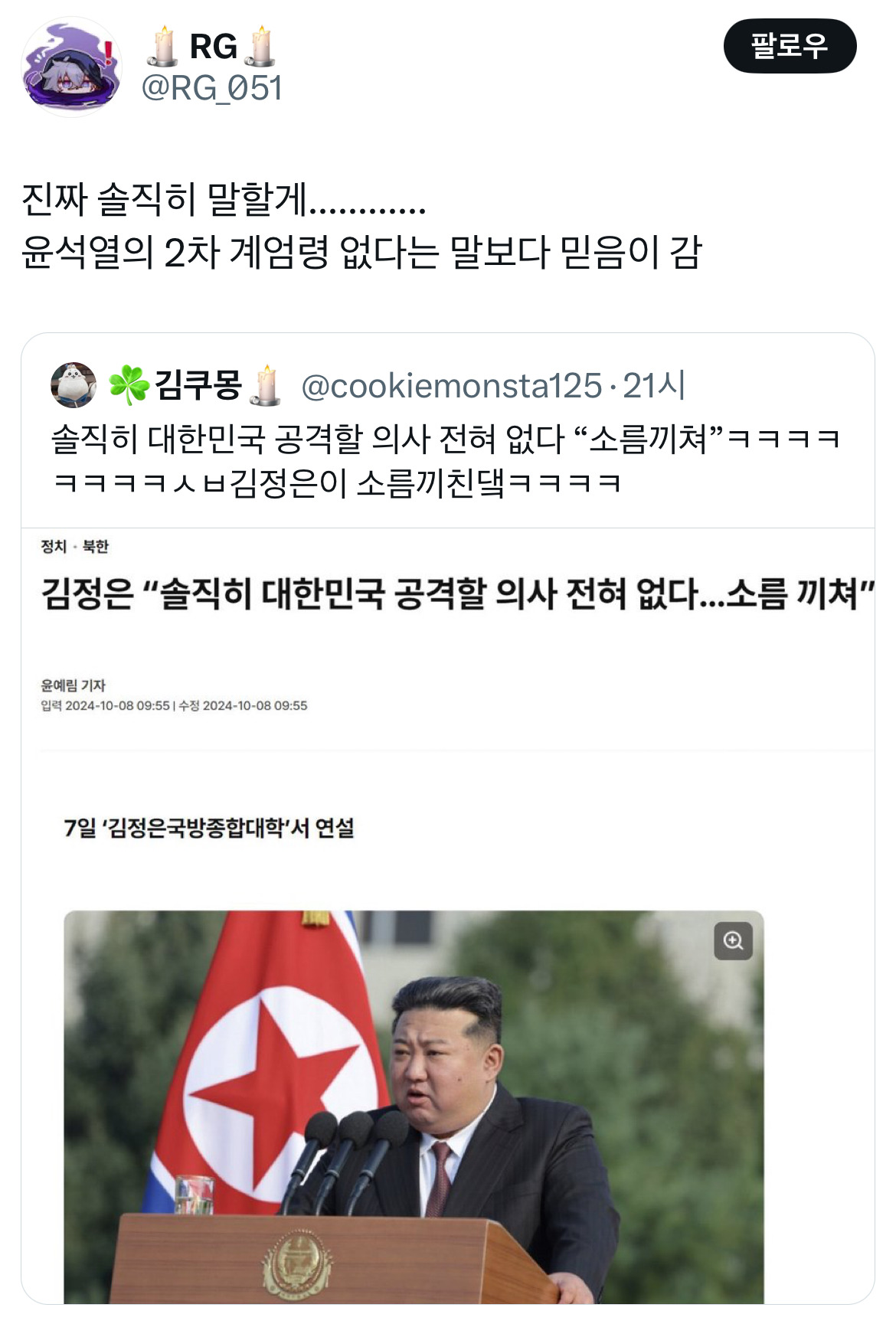Open the photo of speaker at podium
The image size is (896, 1337).
coord(414,1107)
